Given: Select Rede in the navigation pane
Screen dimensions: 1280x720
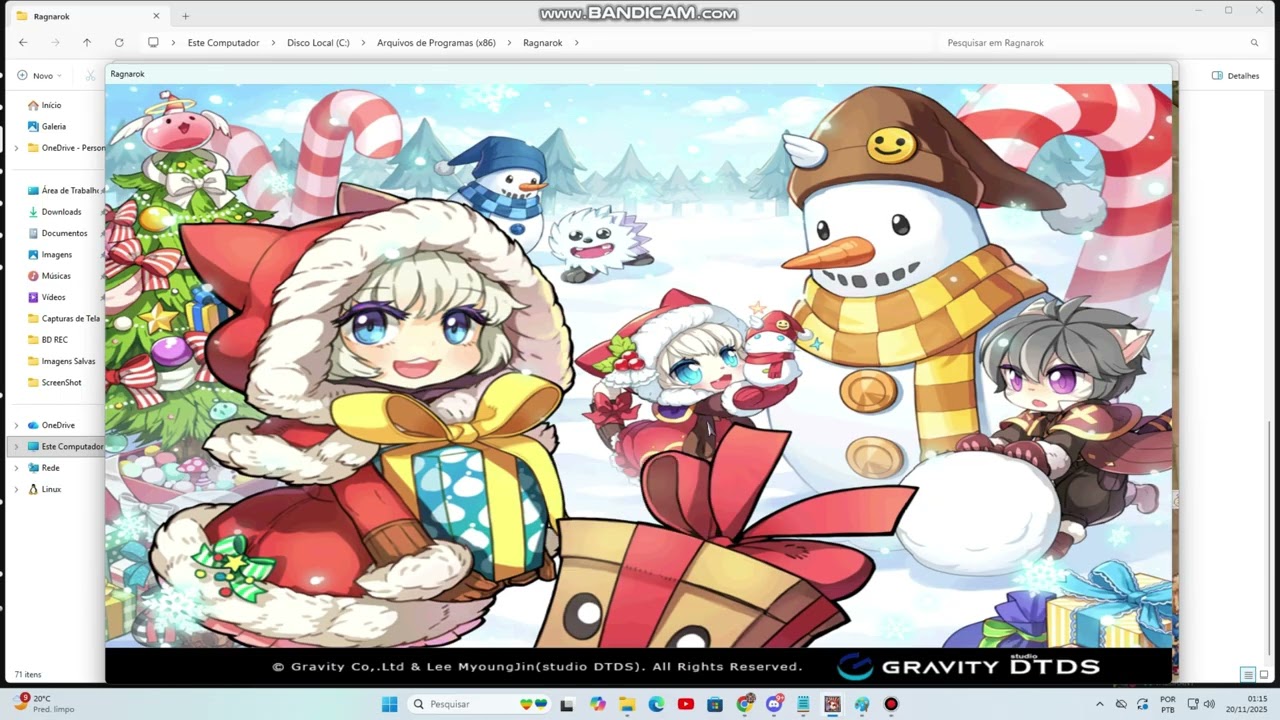Looking at the screenshot, I should (44, 468).
